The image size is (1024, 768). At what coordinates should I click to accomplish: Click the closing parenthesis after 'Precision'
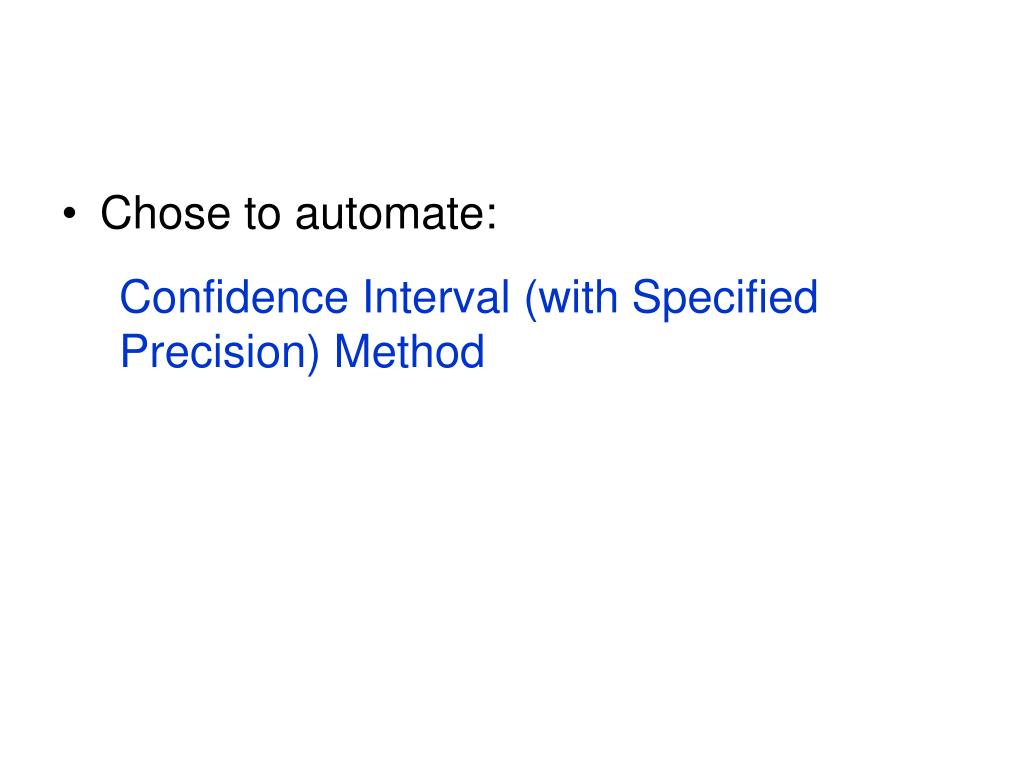[313, 354]
